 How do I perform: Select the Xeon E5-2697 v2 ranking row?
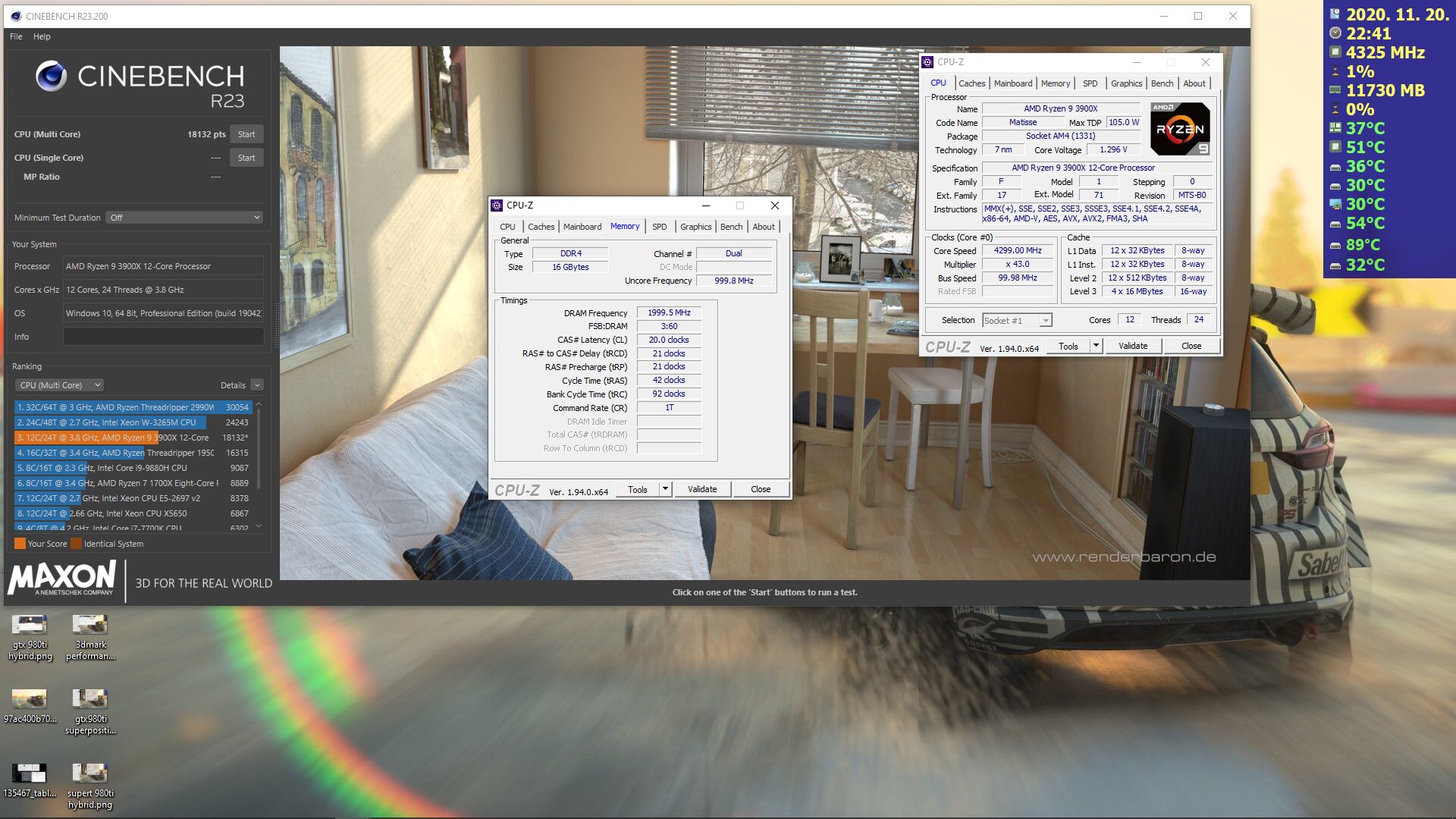click(x=133, y=498)
